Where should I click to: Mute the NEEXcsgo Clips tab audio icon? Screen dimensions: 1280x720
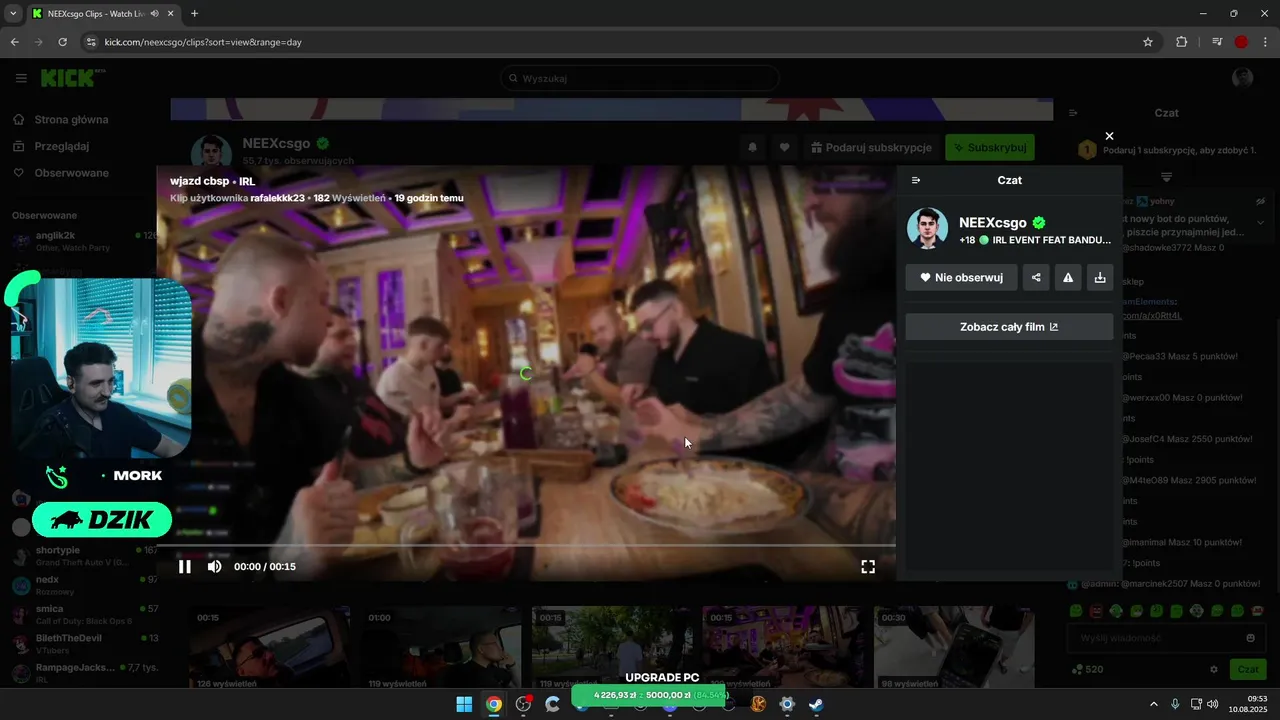pyautogui.click(x=154, y=14)
